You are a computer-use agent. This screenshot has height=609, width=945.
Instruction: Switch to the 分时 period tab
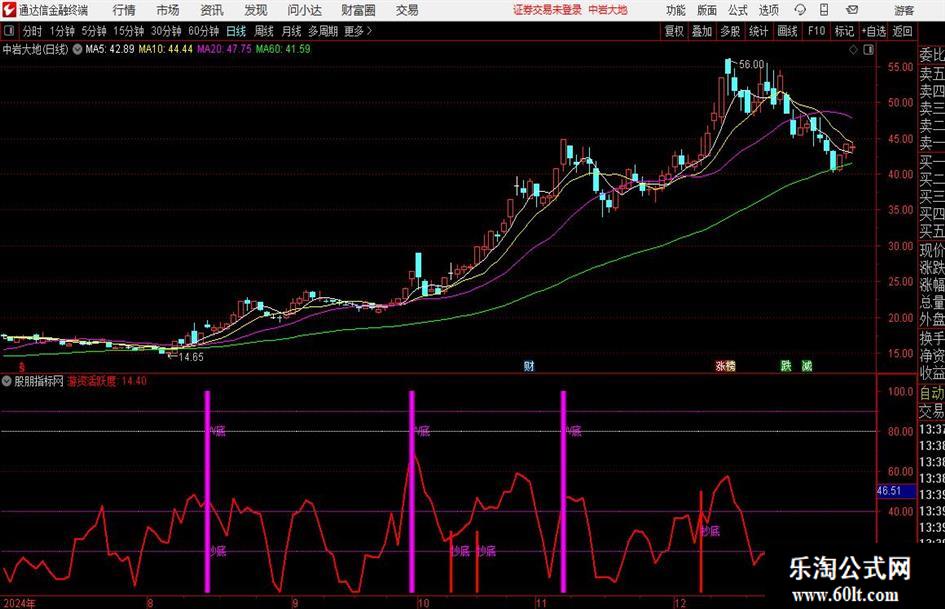click(32, 31)
